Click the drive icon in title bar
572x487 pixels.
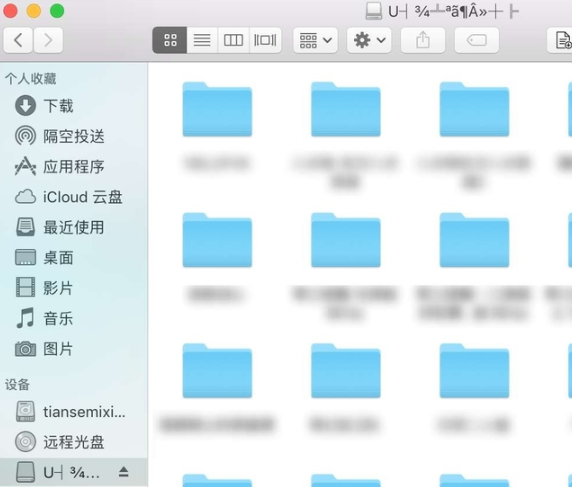point(374,11)
